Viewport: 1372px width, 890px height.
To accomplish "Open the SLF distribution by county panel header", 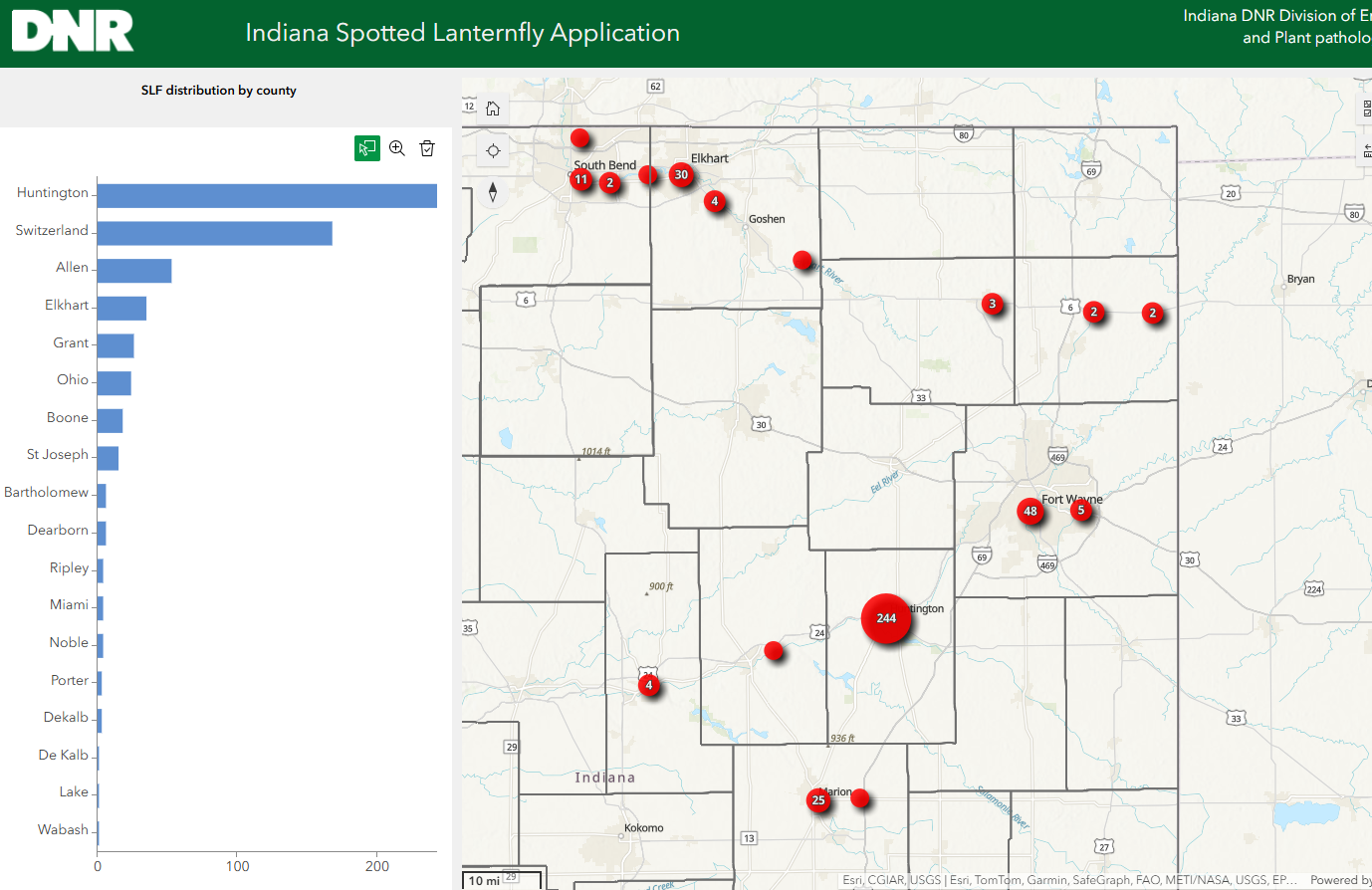I will coord(219,90).
